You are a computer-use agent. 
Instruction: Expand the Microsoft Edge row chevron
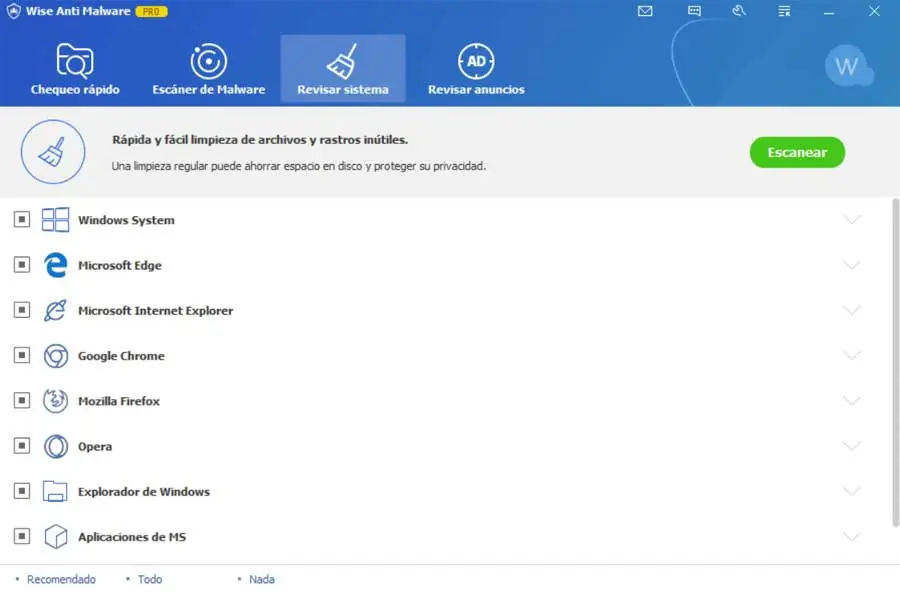point(852,265)
